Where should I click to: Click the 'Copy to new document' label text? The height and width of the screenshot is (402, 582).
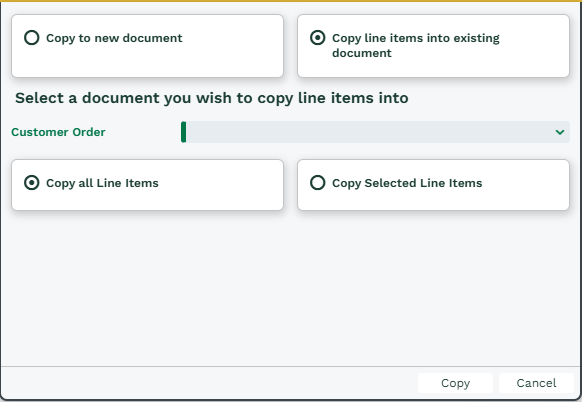[x=114, y=38]
